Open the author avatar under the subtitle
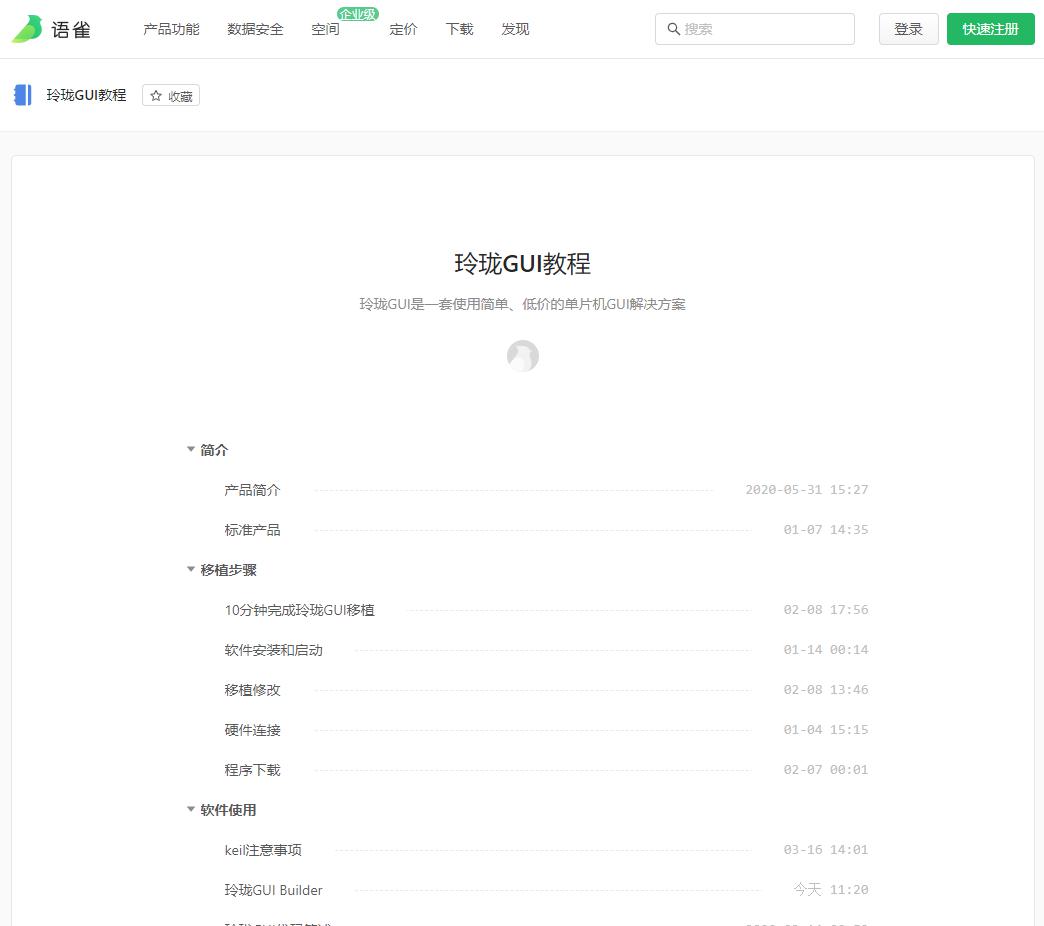The height and width of the screenshot is (926, 1044). coord(523,356)
